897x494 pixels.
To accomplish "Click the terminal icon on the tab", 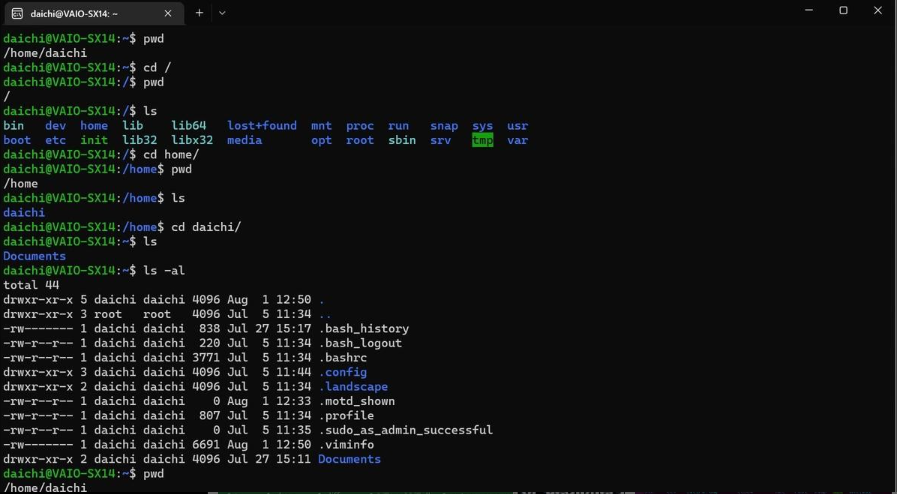I will click(17, 13).
